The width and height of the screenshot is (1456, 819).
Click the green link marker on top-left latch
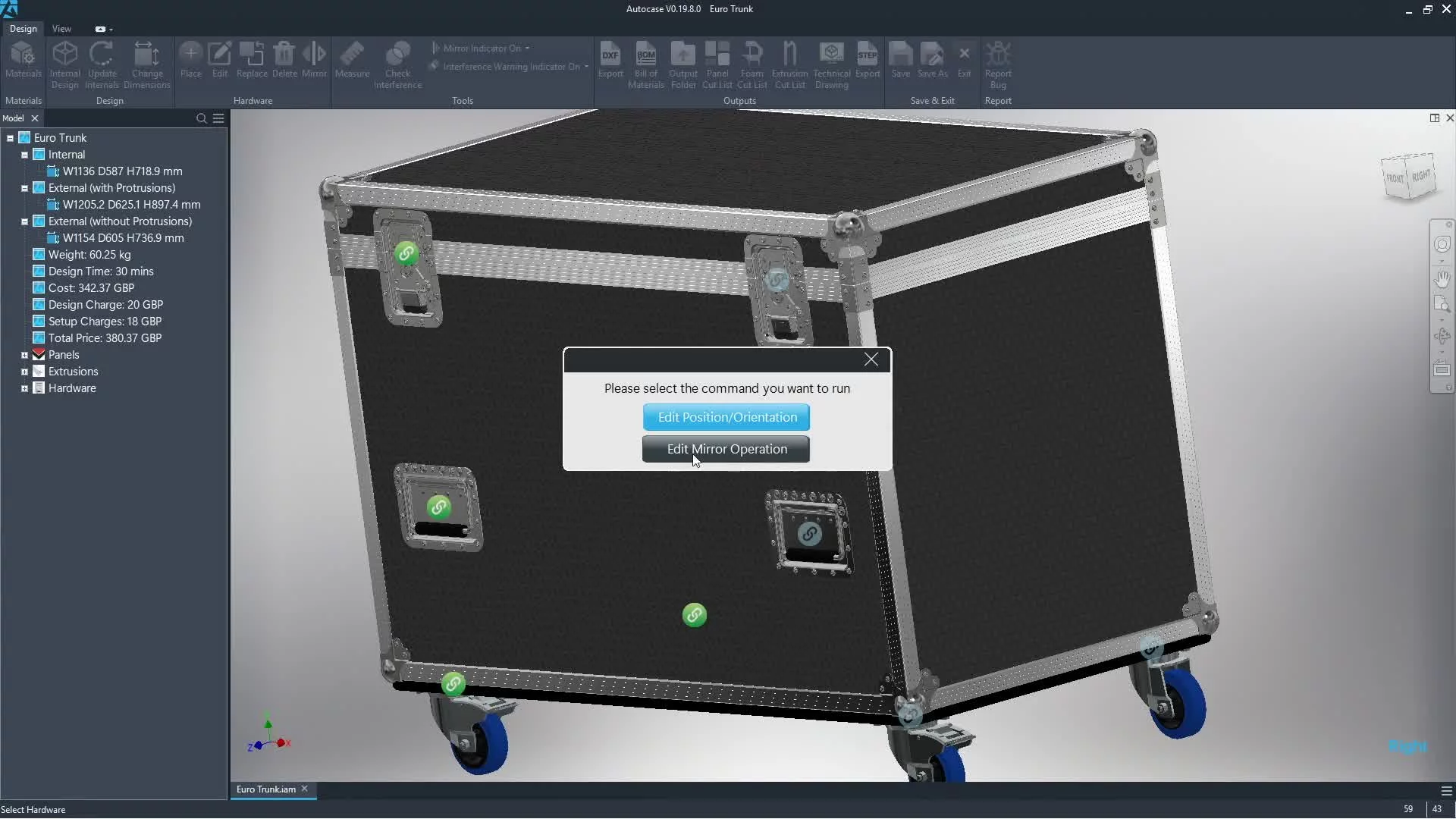point(406,253)
